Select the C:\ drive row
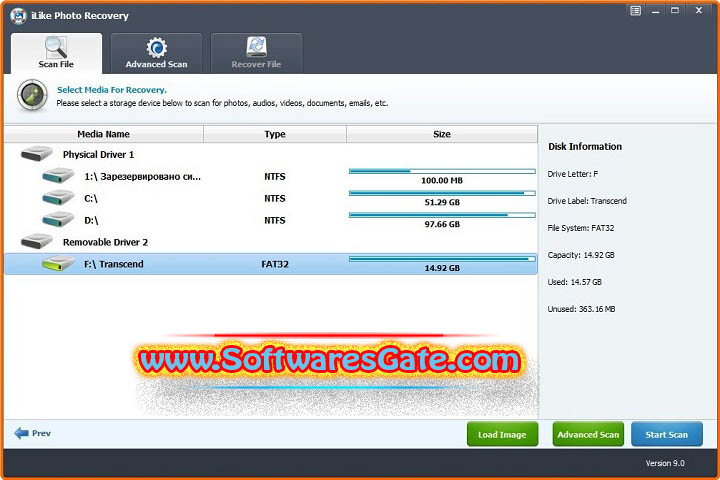Viewport: 720px width, 480px height. 271,198
